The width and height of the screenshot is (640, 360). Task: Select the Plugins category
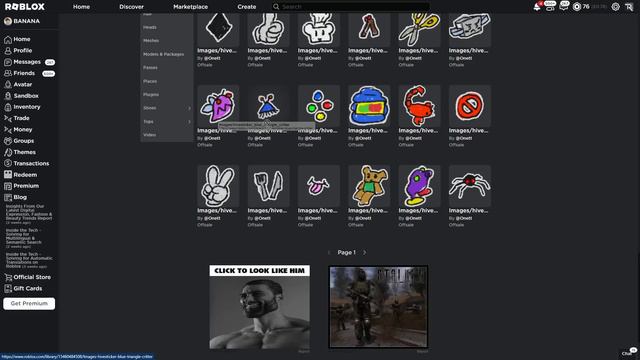151,95
